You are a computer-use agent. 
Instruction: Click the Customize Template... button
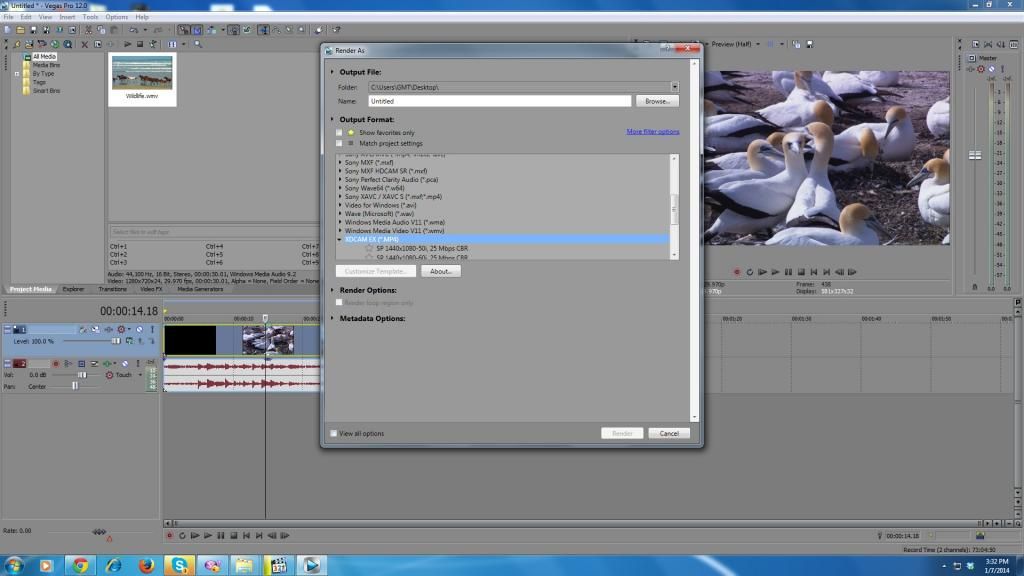point(376,271)
